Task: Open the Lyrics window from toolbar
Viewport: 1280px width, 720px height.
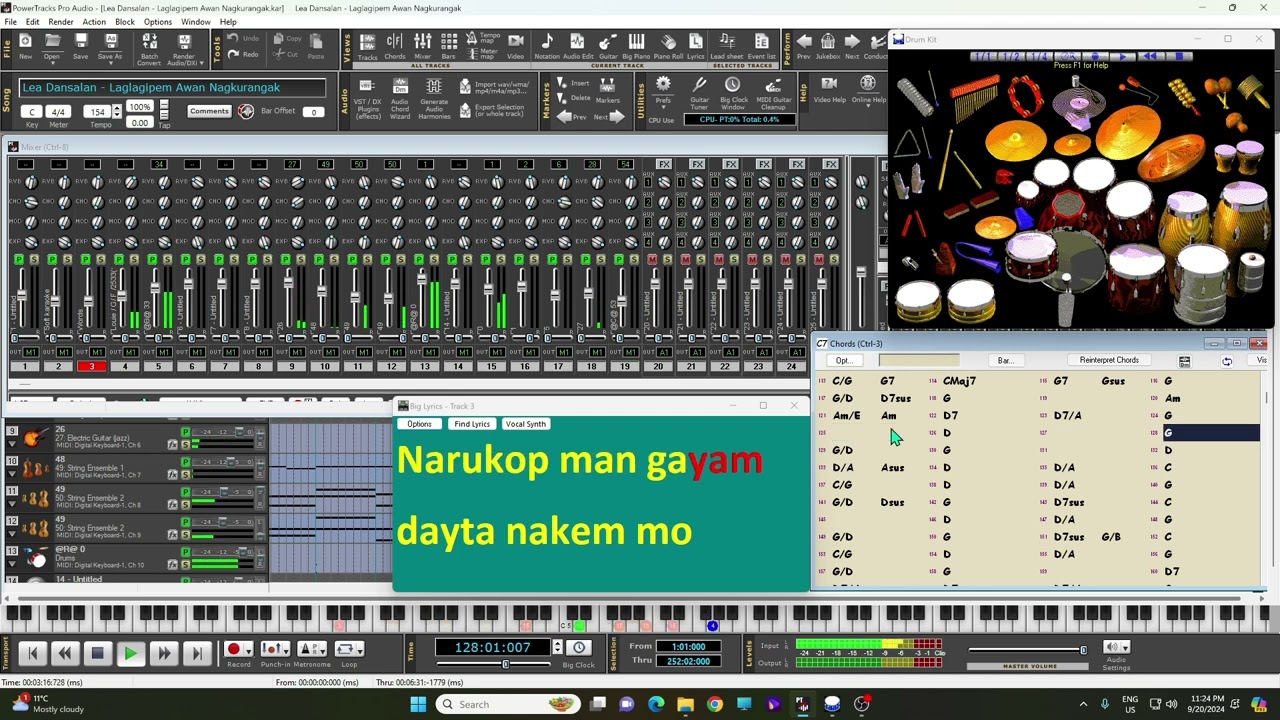Action: click(695, 46)
